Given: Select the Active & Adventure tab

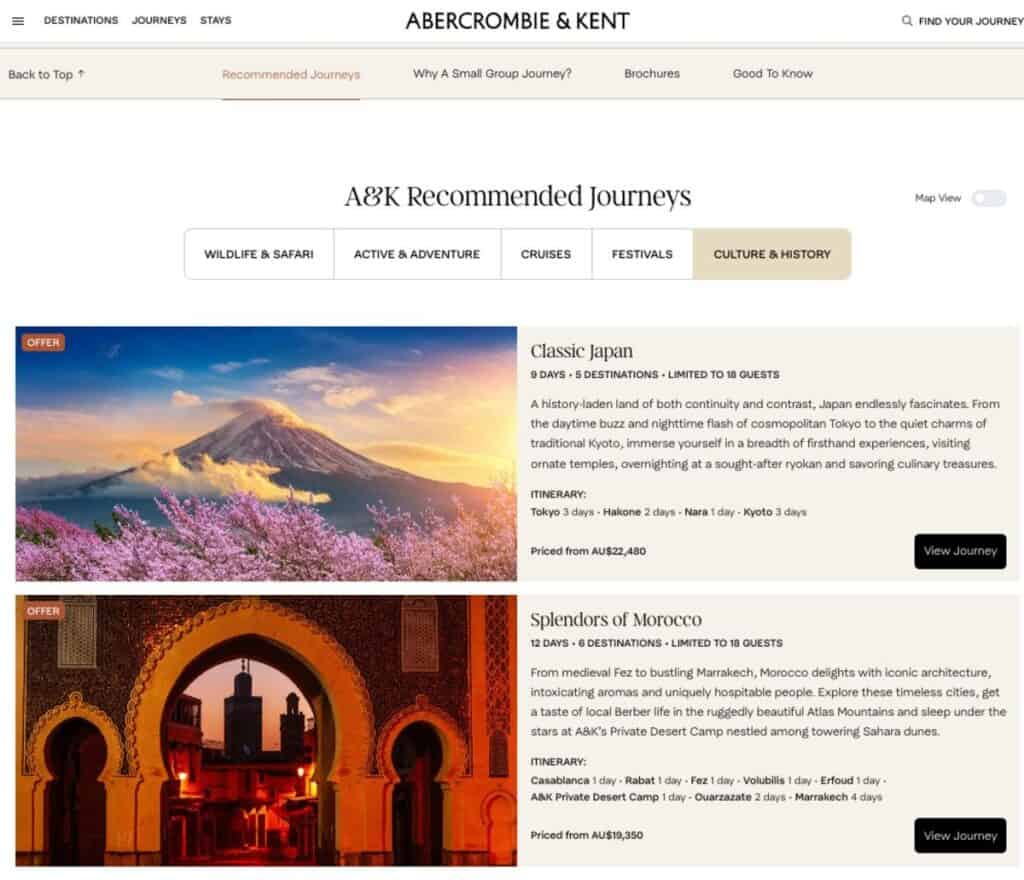Looking at the screenshot, I should click(x=417, y=254).
